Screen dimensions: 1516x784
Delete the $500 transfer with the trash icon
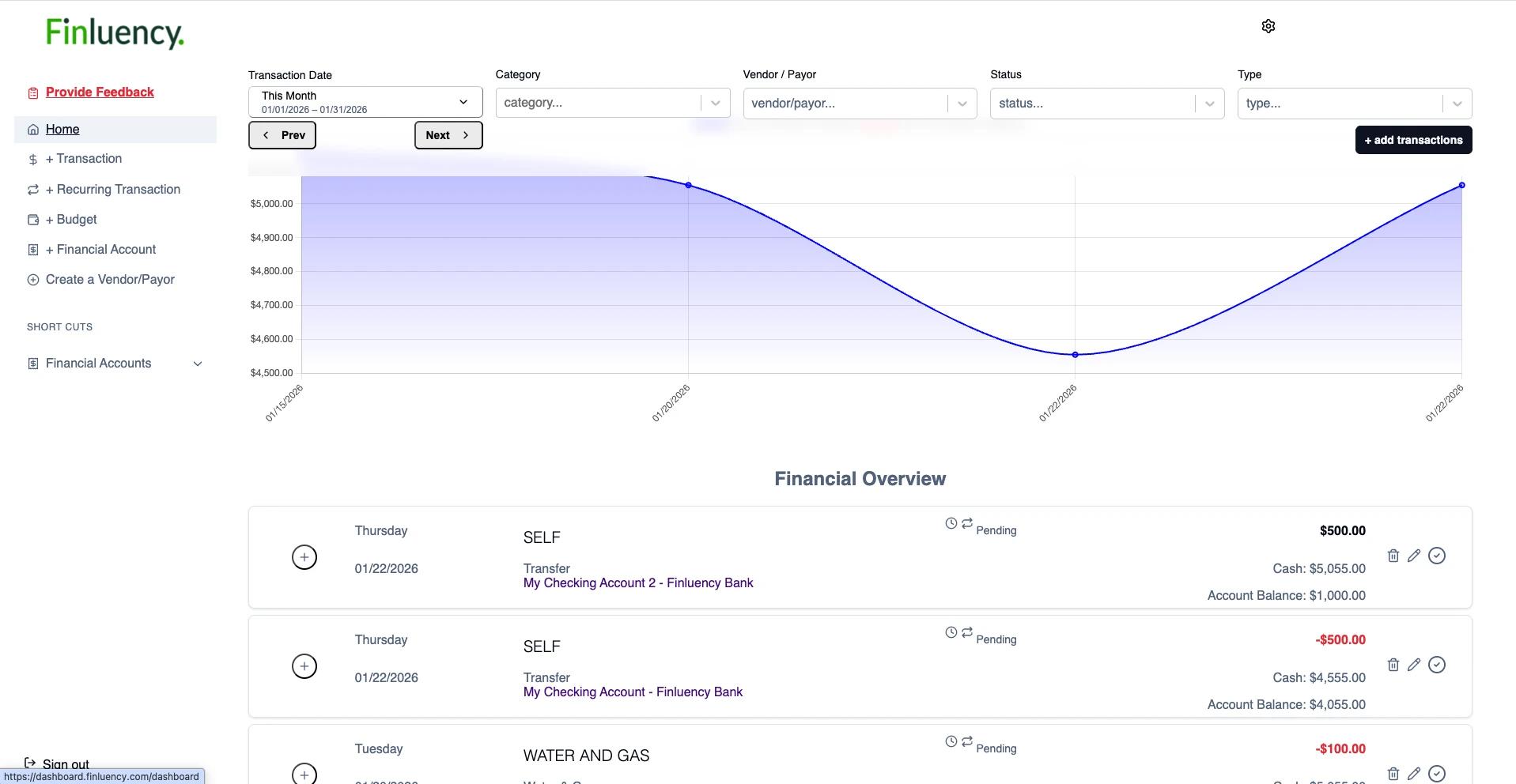coord(1393,556)
